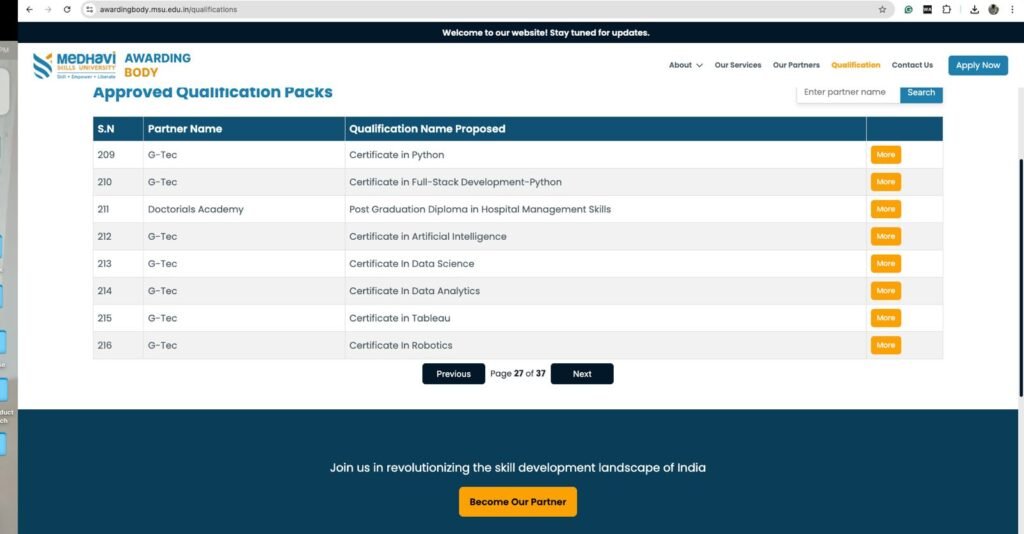Click the Search button

[x=921, y=93]
